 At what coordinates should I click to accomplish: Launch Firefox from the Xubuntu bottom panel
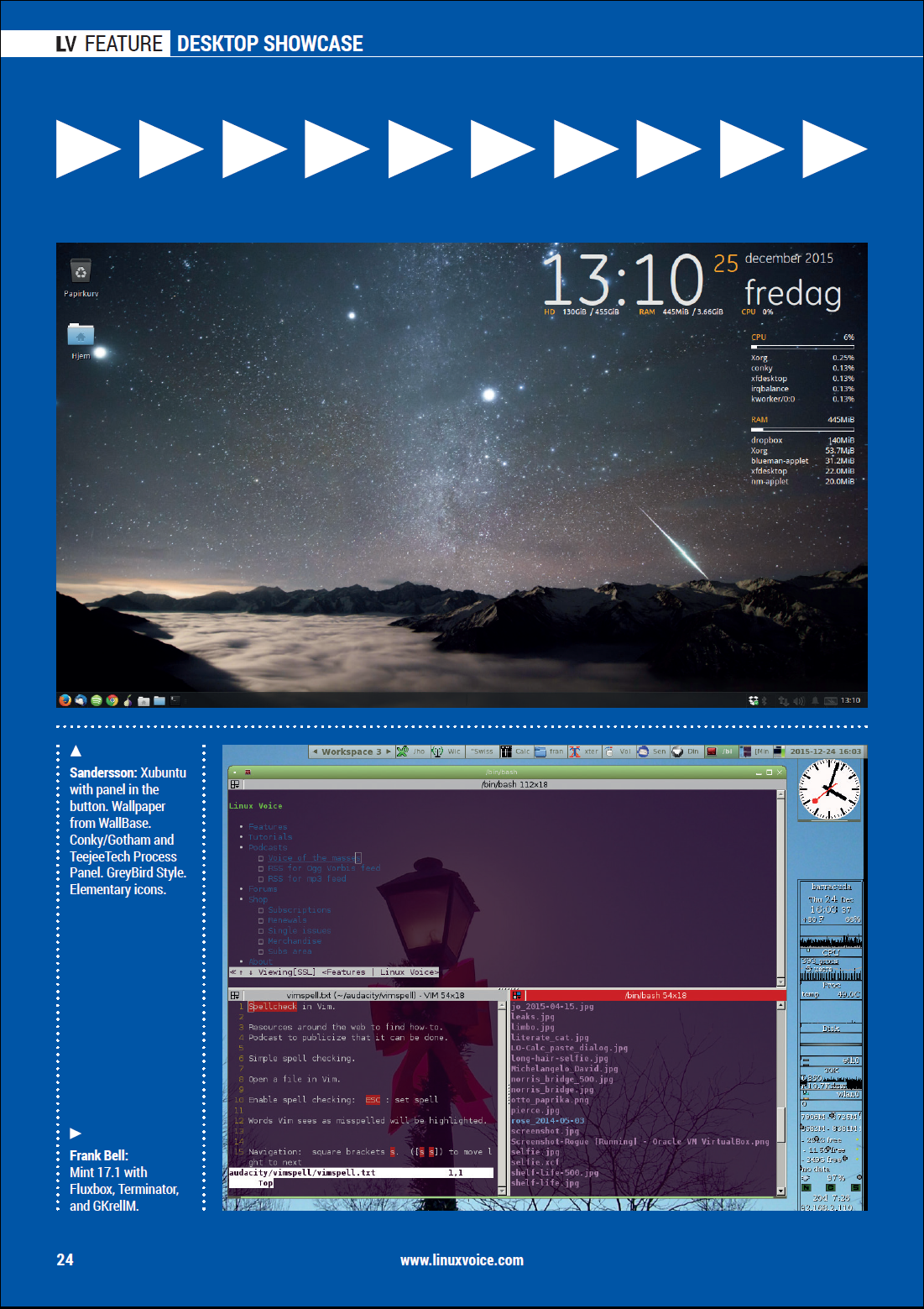tap(65, 699)
